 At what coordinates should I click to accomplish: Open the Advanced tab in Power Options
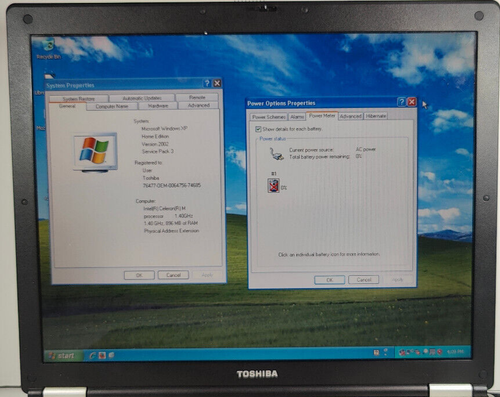point(351,116)
